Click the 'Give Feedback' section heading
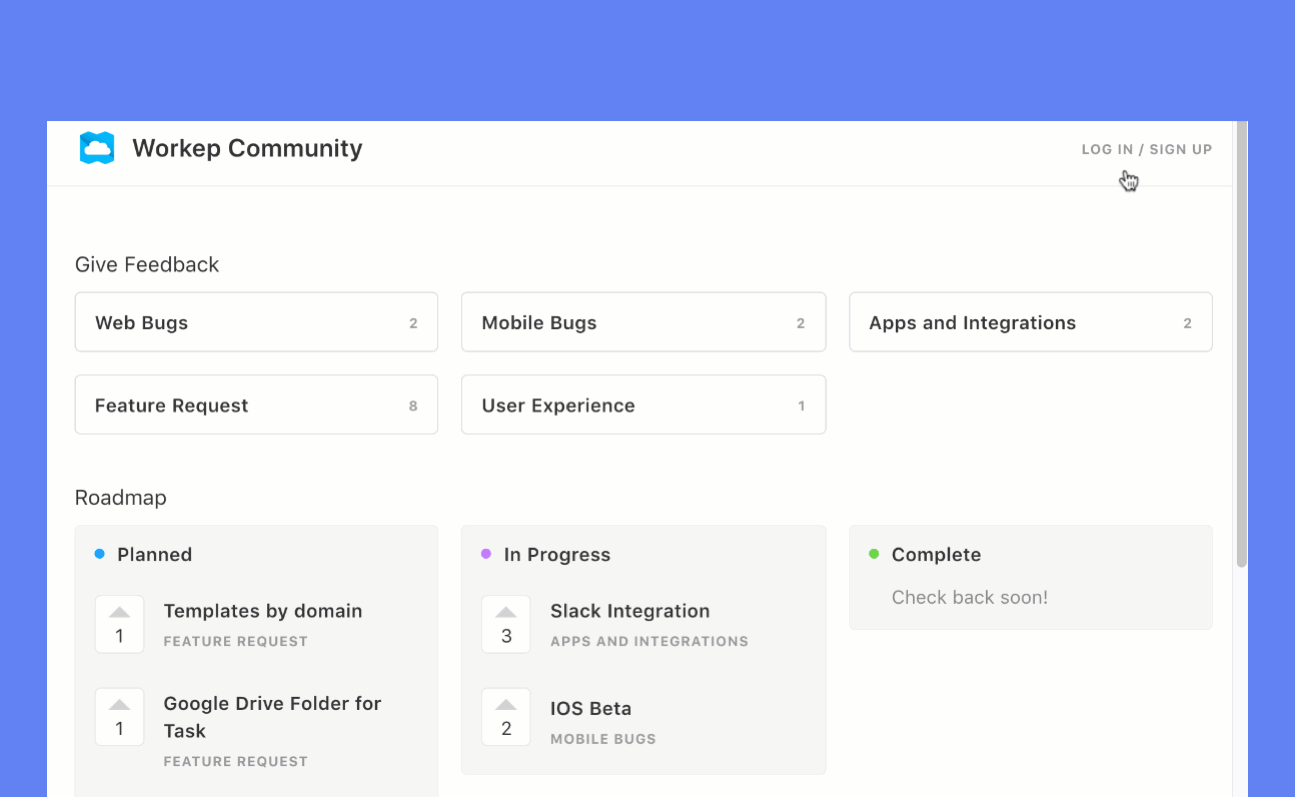Image resolution: width=1295 pixels, height=797 pixels. pyautogui.click(x=147, y=264)
